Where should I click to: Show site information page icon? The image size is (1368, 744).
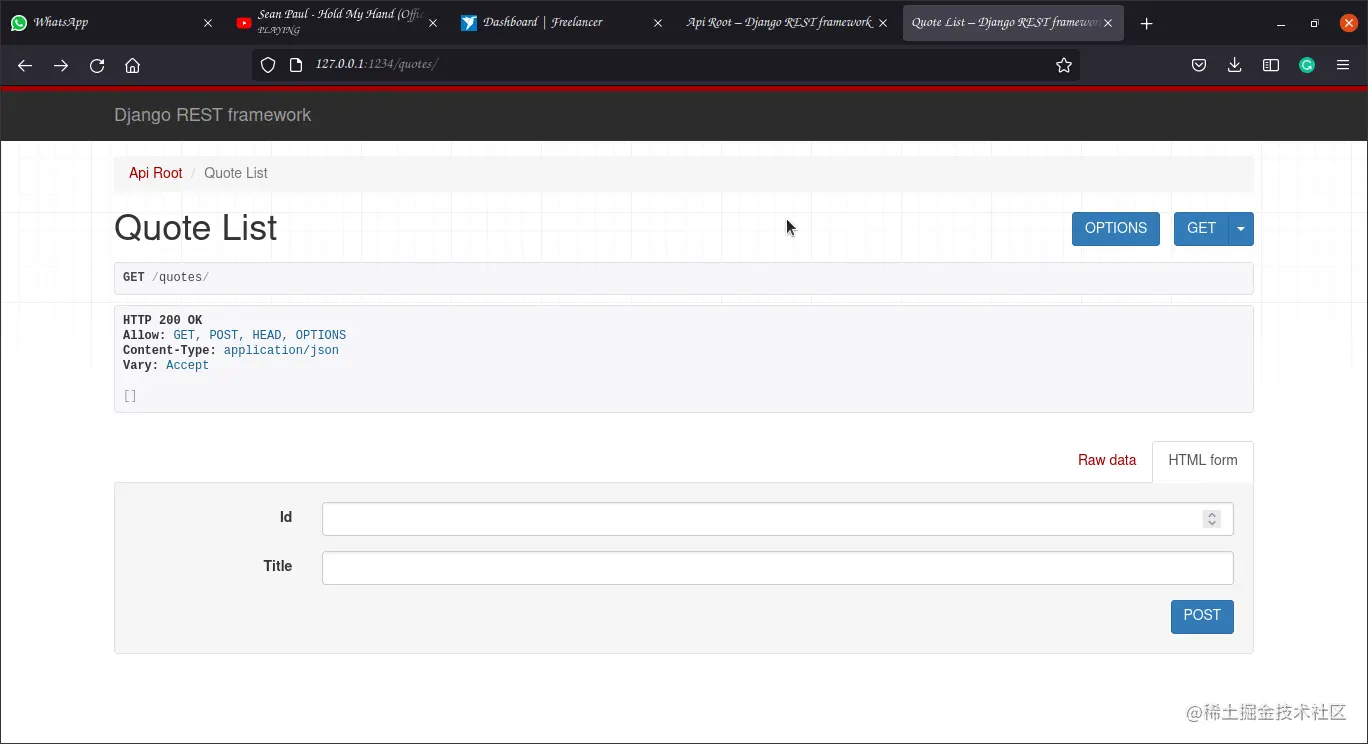[295, 65]
